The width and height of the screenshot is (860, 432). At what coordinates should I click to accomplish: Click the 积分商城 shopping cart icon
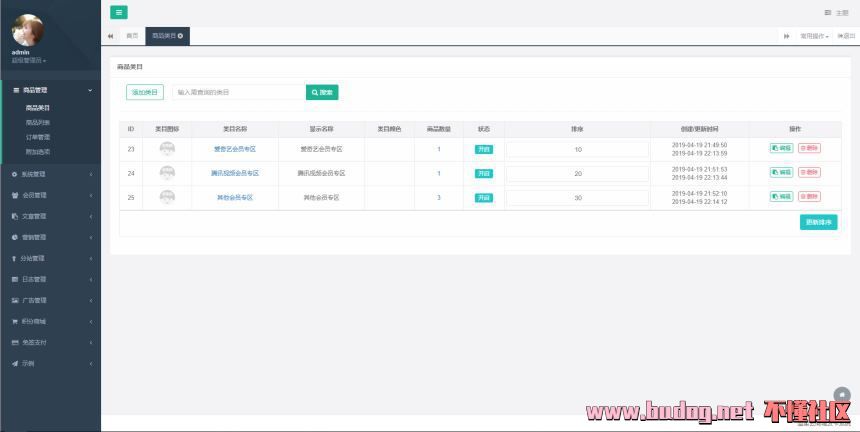click(15, 321)
